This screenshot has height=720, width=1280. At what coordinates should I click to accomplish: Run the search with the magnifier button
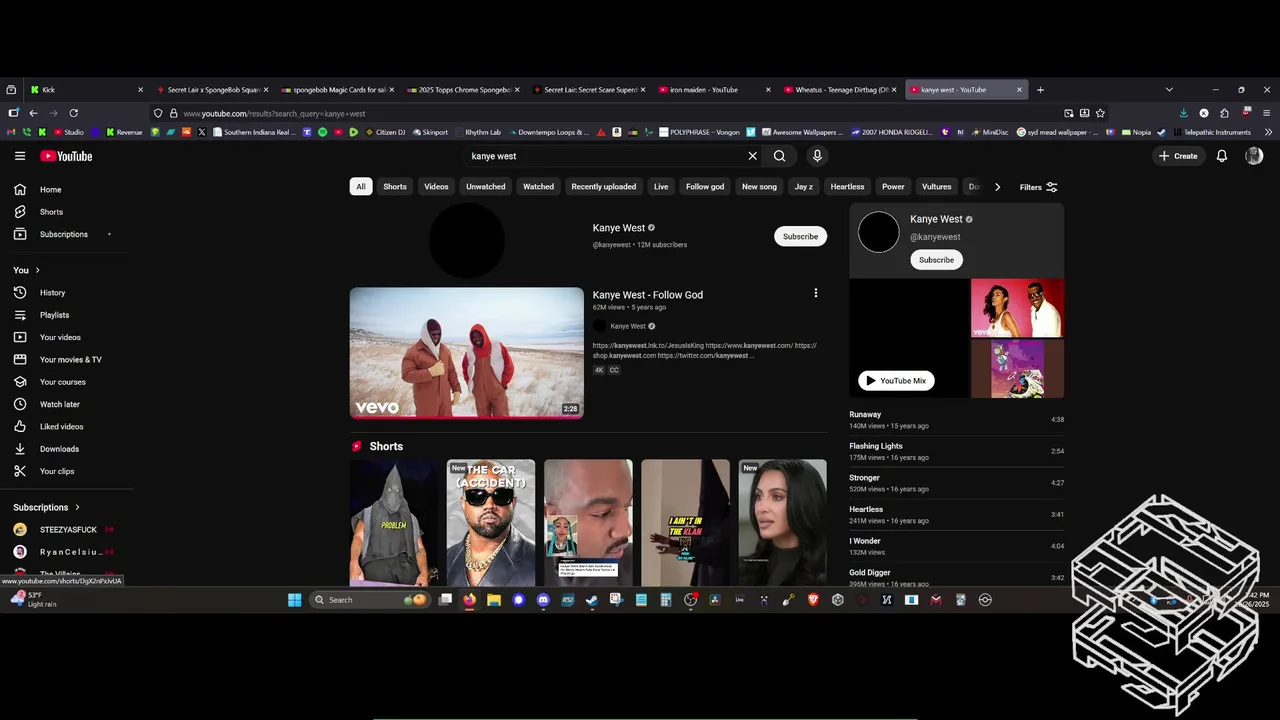pyautogui.click(x=779, y=156)
